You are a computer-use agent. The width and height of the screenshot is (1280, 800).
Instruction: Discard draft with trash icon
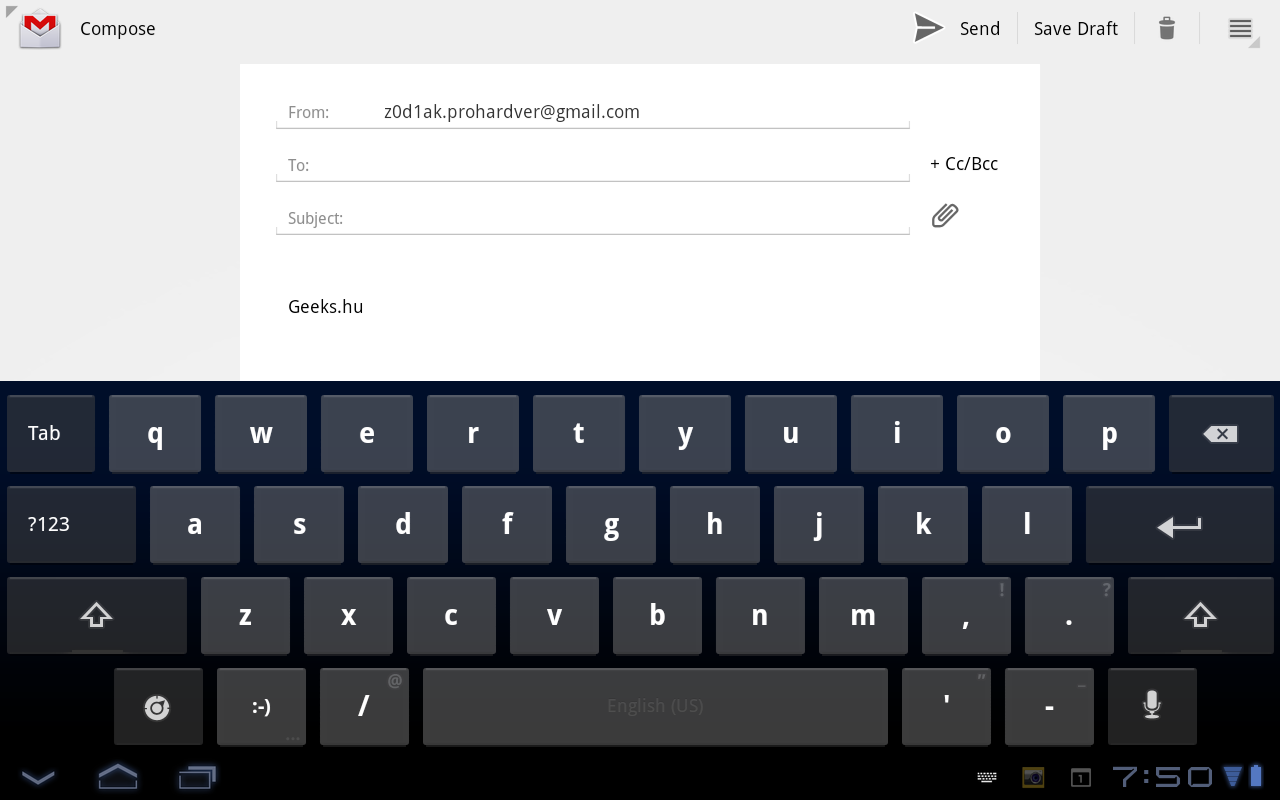pos(1166,28)
